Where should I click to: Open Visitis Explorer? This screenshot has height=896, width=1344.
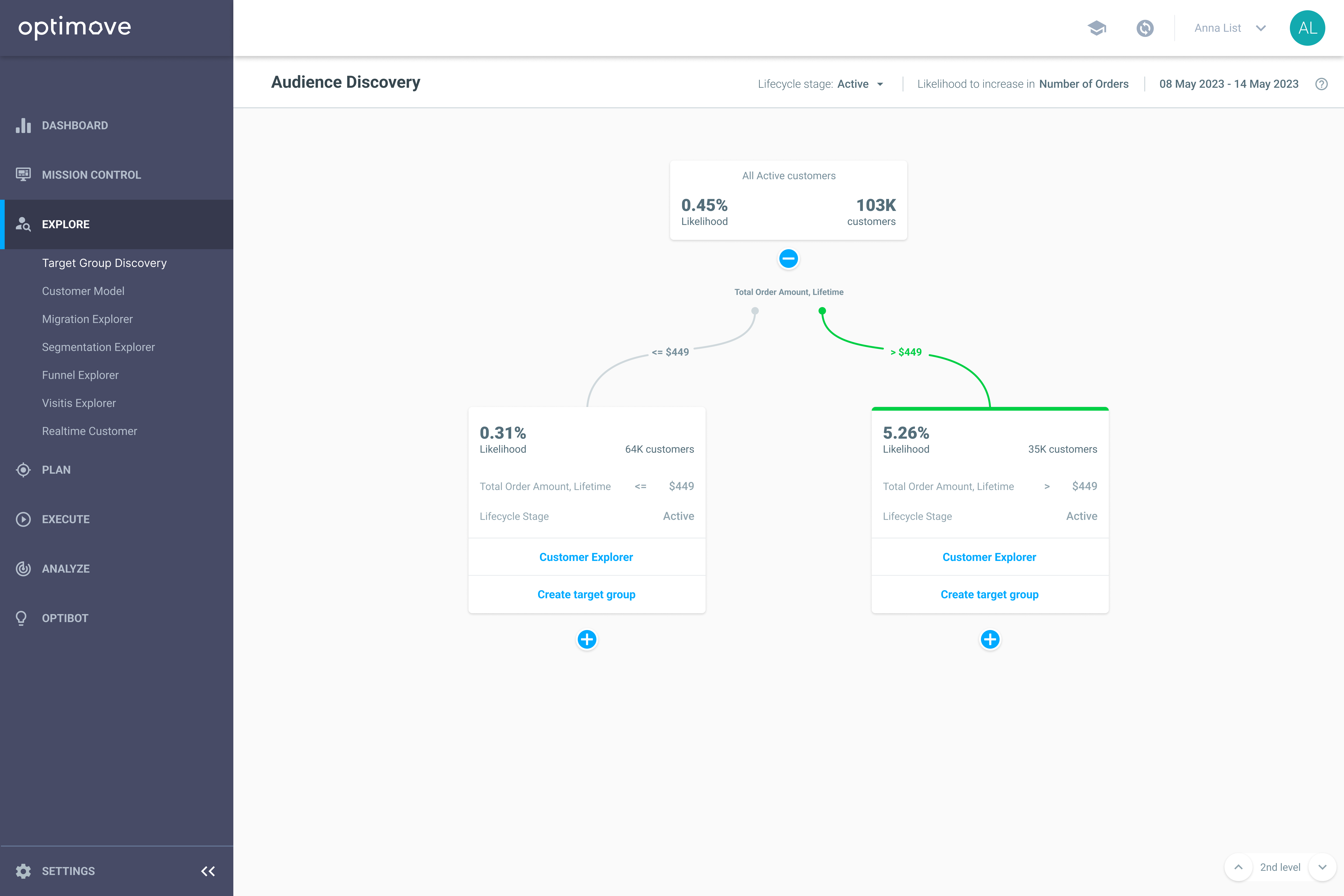79,403
